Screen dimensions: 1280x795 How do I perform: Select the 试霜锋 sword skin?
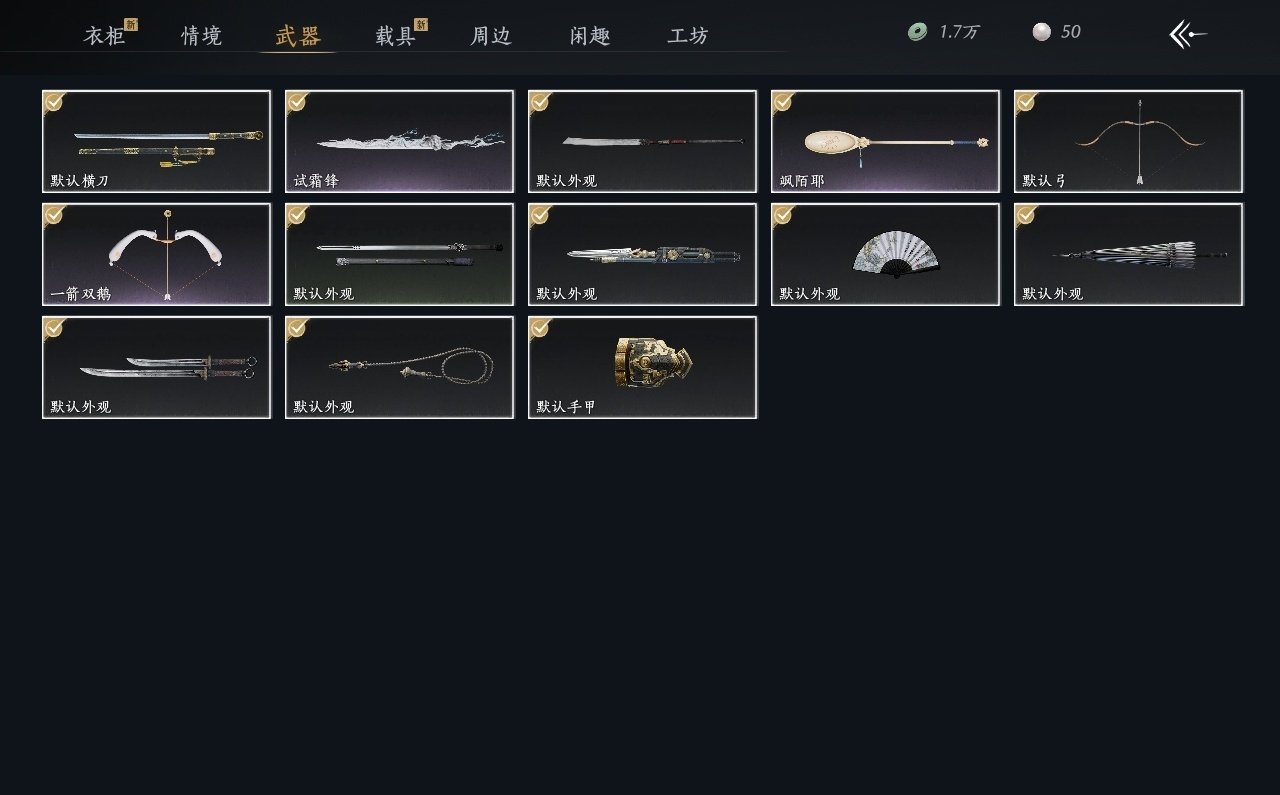pos(399,141)
